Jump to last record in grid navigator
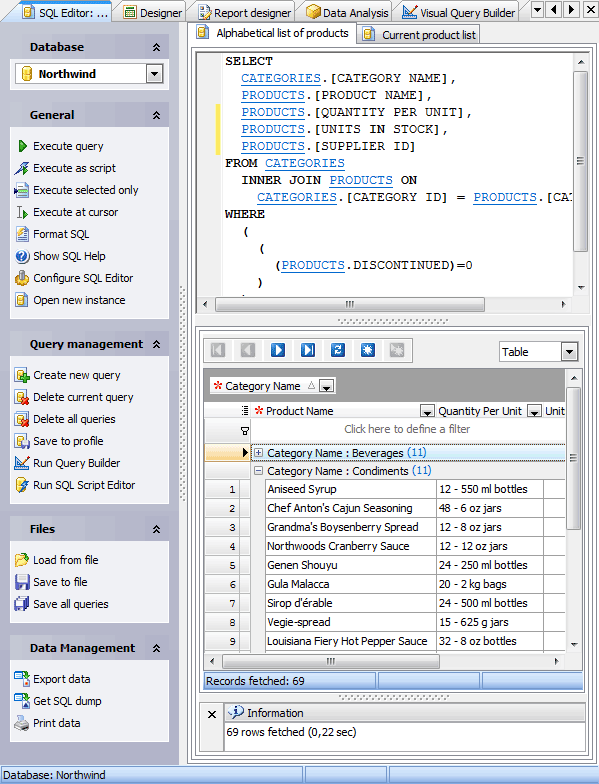Viewport: 599px width, 784px height. click(308, 350)
